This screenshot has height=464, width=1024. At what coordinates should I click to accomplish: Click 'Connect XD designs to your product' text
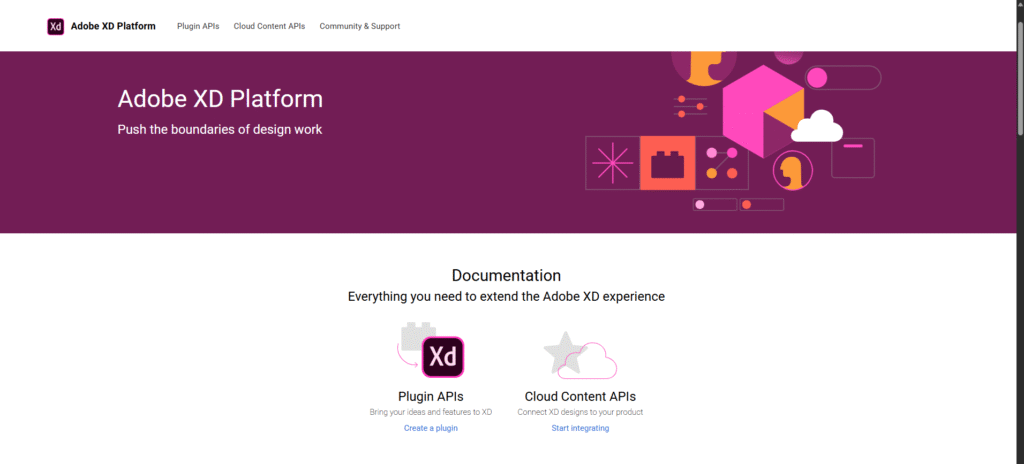580,412
